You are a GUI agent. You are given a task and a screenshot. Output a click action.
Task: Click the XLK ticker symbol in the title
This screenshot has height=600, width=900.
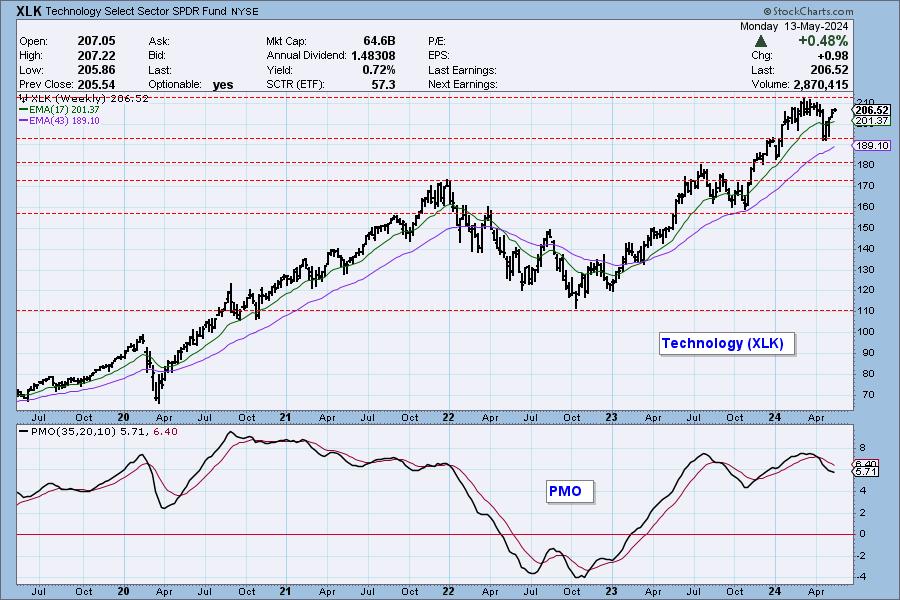[29, 11]
